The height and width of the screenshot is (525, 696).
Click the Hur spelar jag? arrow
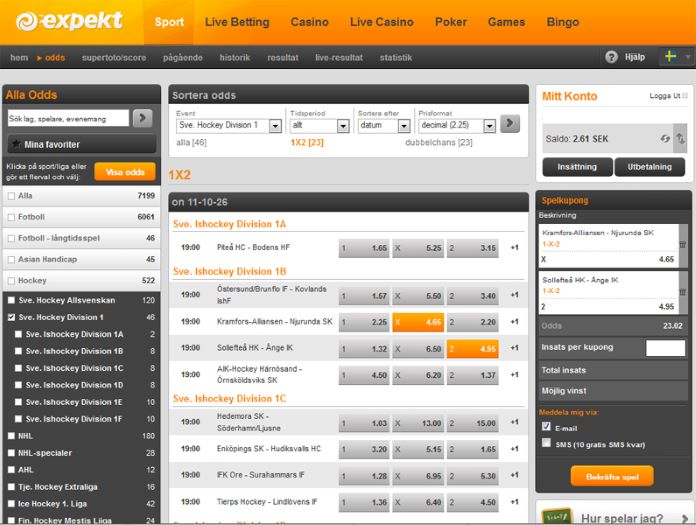[x=685, y=518]
